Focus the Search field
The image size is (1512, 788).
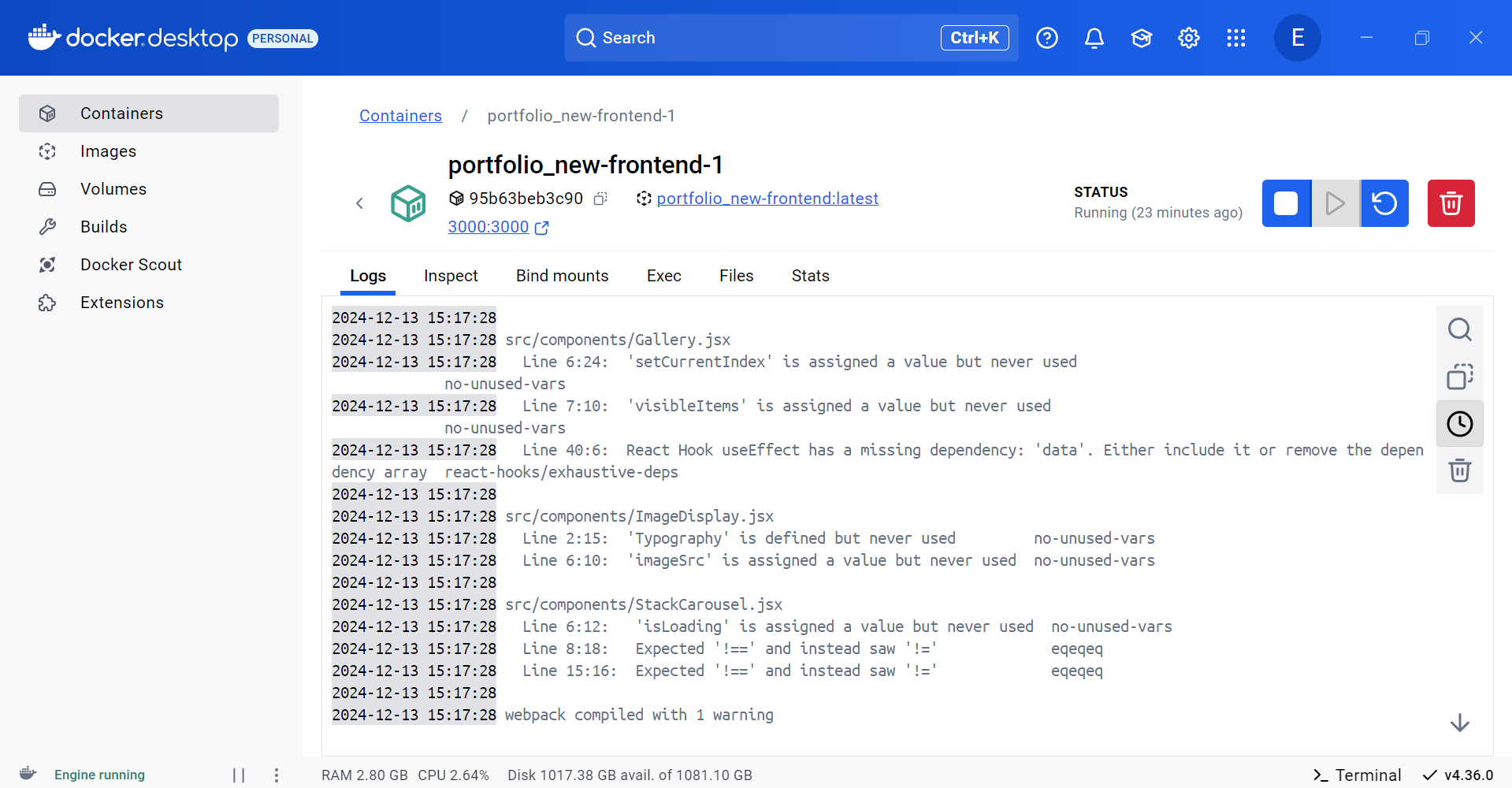pyautogui.click(x=791, y=38)
